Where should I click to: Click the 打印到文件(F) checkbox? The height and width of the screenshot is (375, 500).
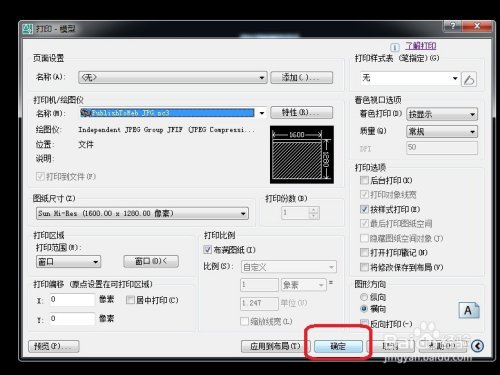tap(40, 176)
